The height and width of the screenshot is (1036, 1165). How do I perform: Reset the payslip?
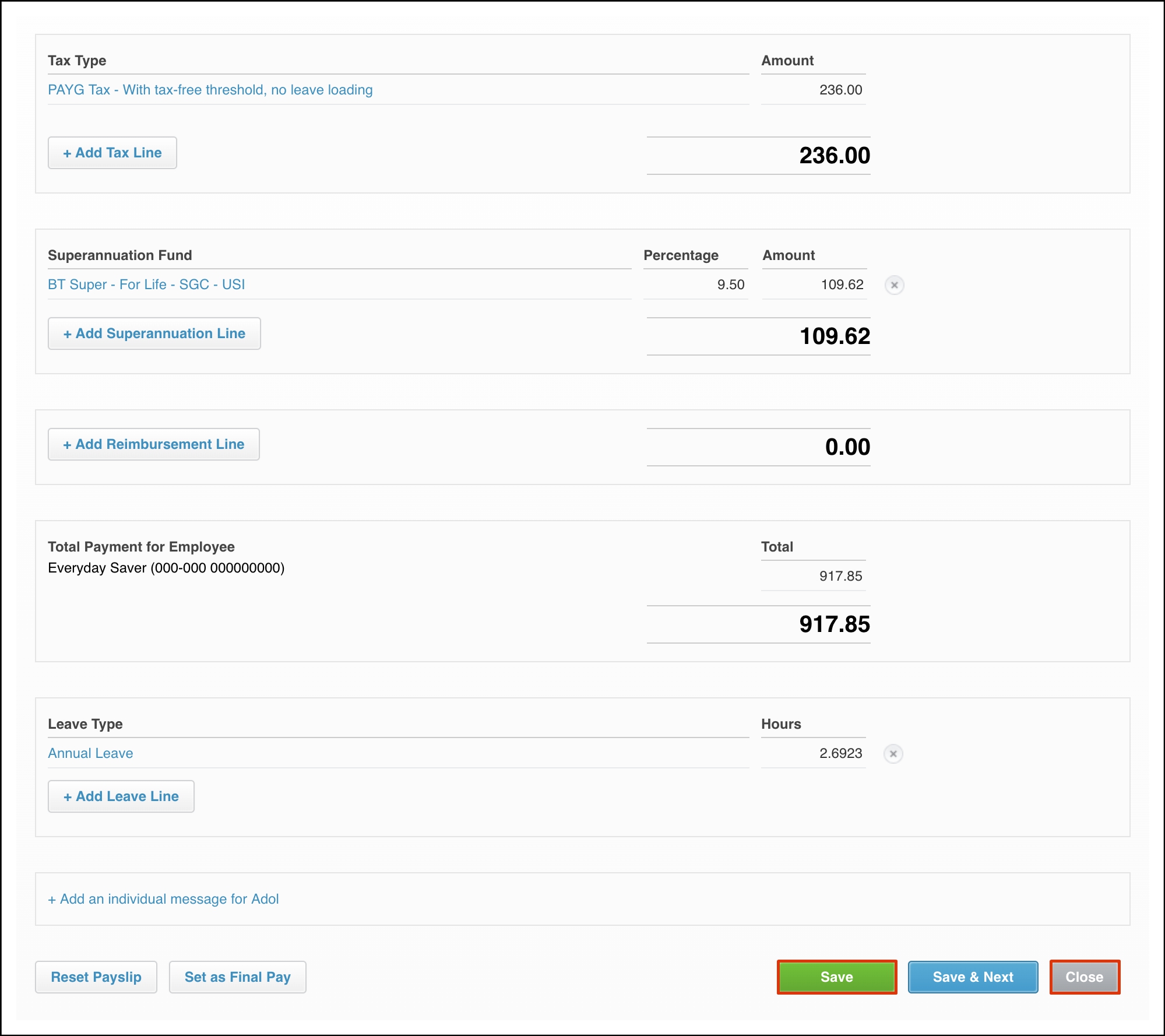click(x=96, y=977)
